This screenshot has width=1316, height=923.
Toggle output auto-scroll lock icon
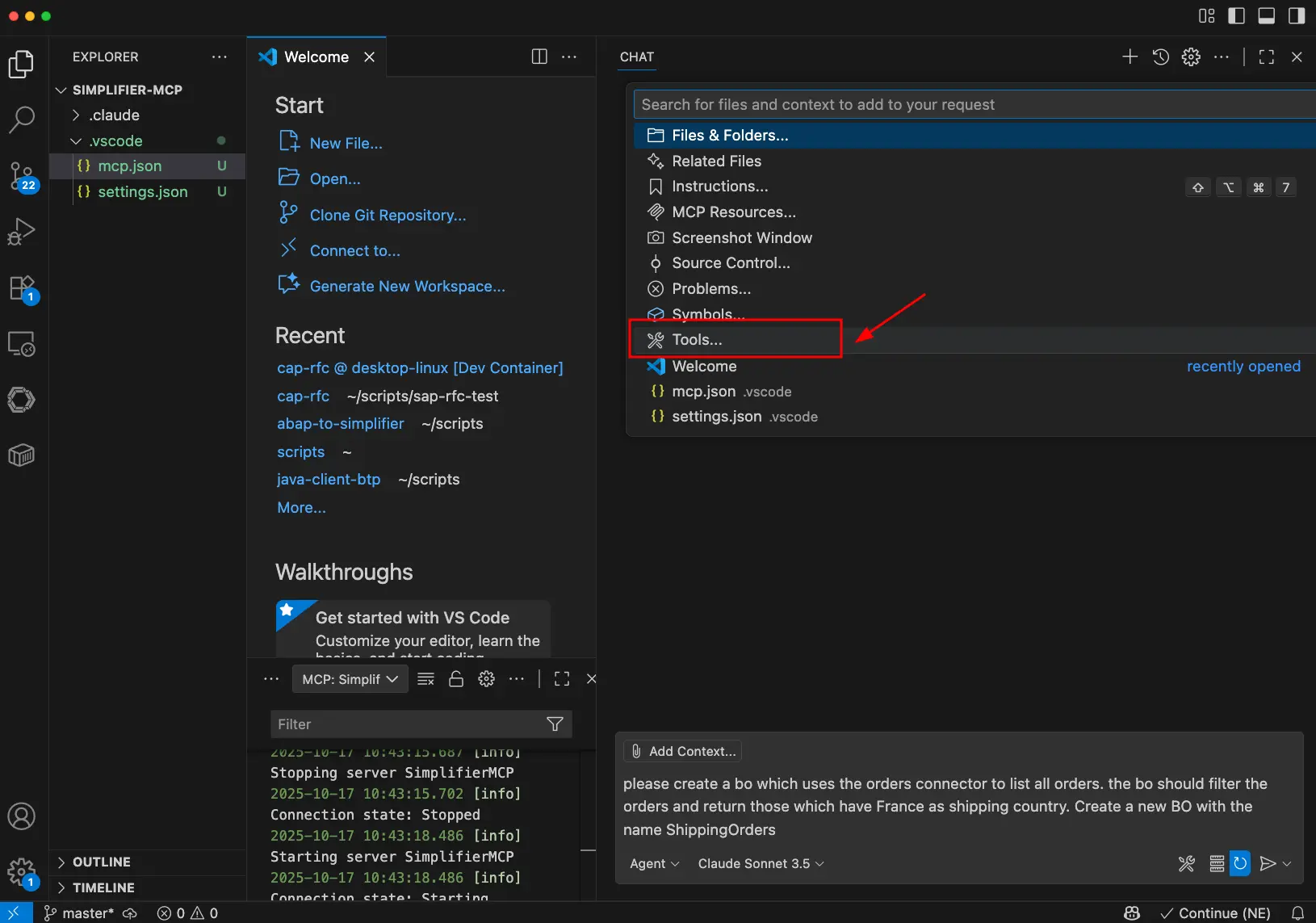(456, 679)
